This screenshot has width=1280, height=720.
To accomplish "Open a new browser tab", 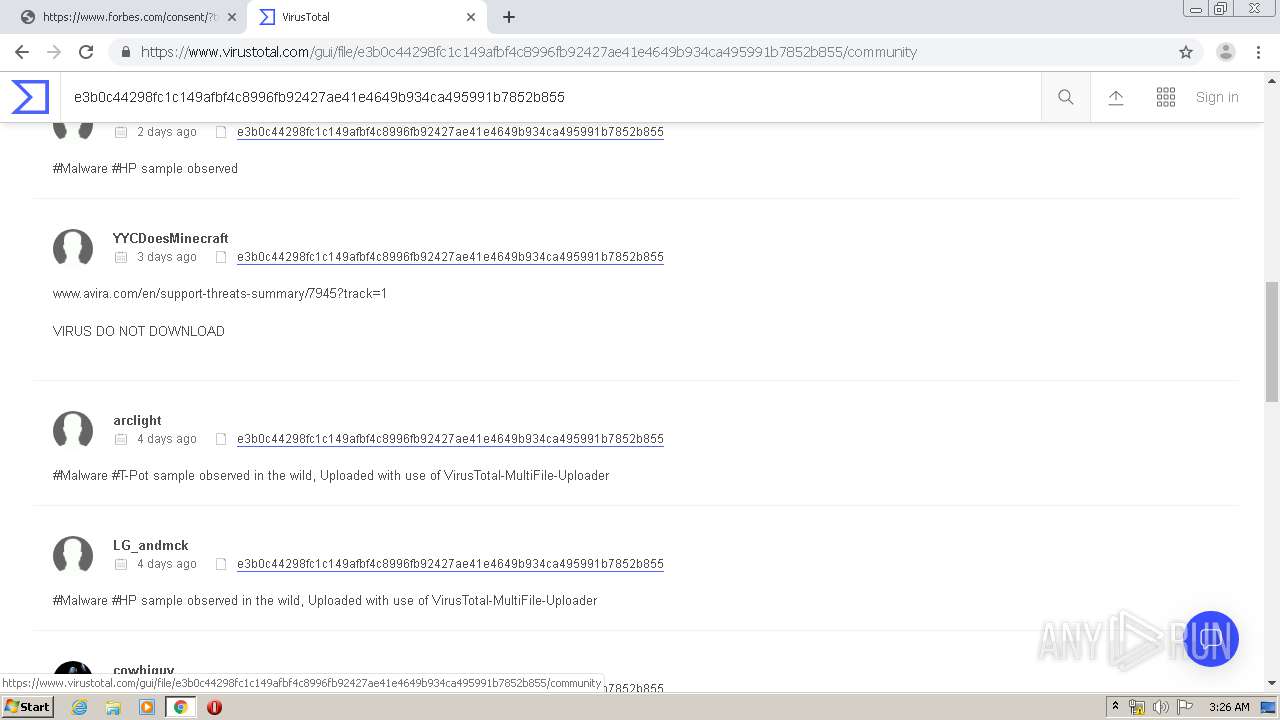I will [x=509, y=17].
